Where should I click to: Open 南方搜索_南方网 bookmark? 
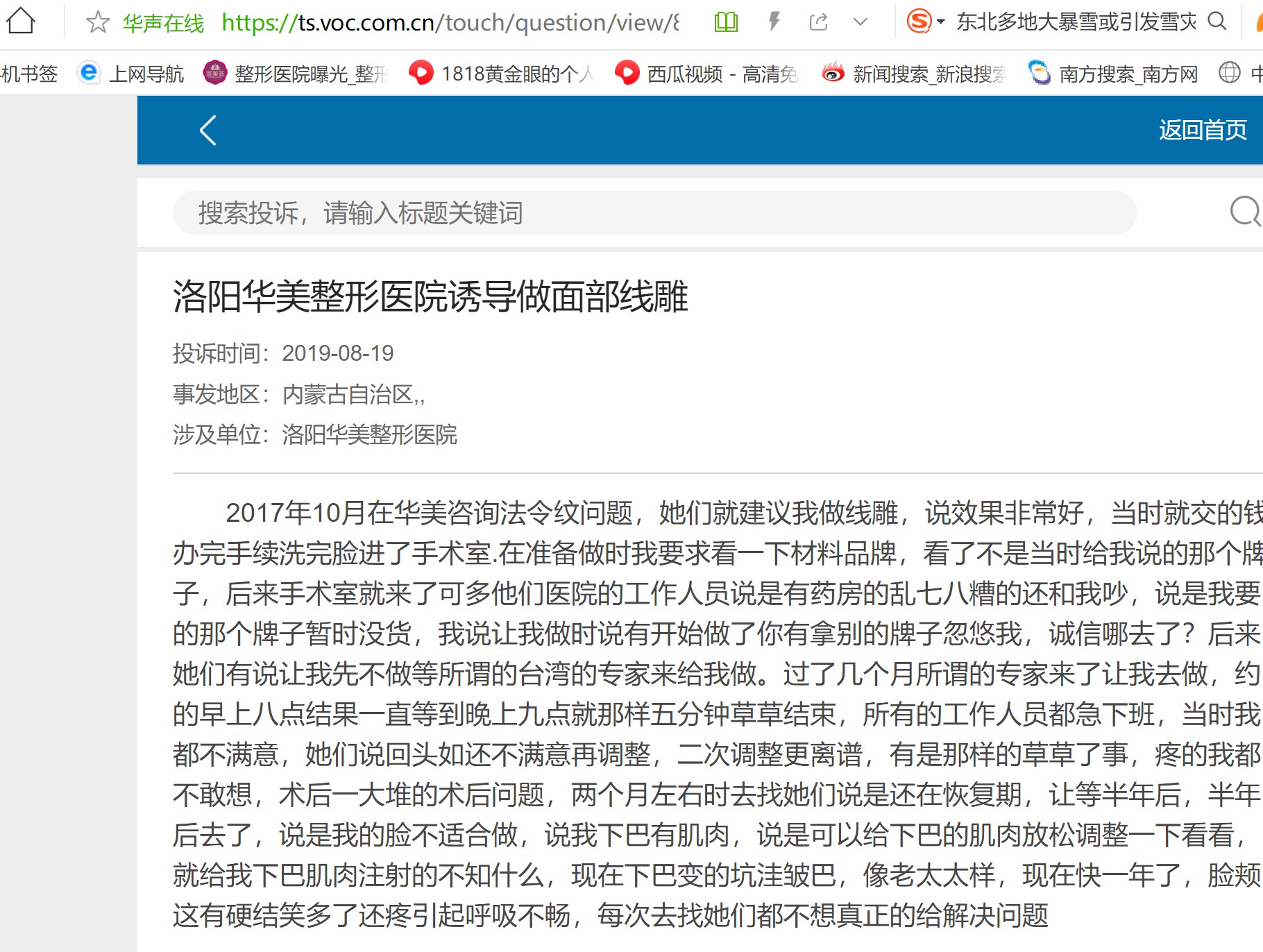point(1113,73)
